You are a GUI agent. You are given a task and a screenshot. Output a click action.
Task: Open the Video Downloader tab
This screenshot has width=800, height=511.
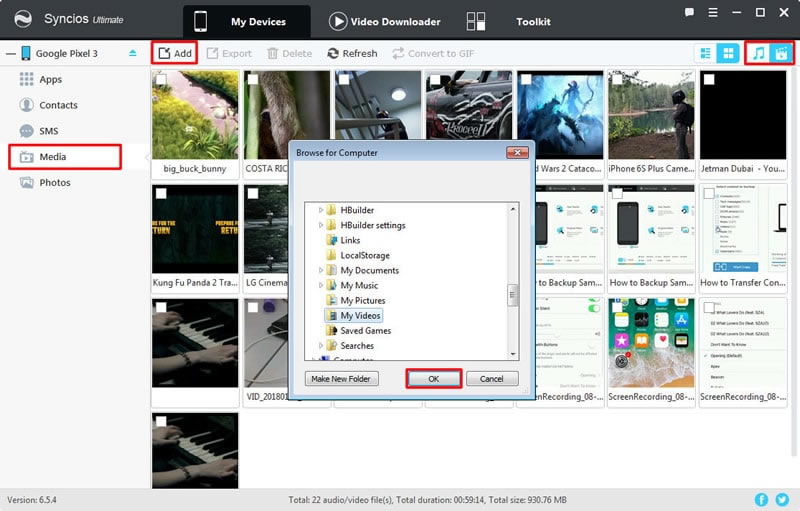385,21
